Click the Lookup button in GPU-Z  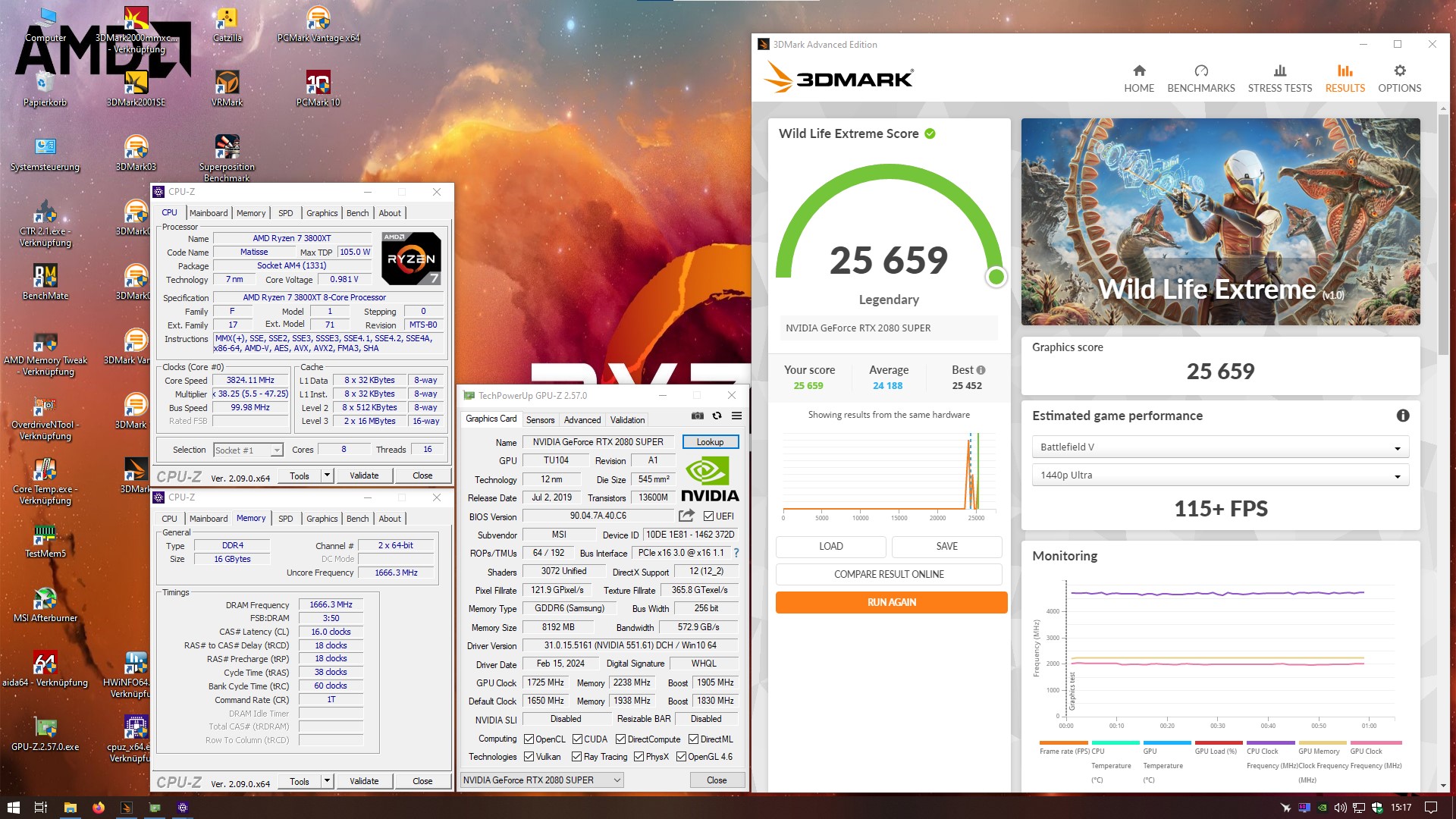(x=710, y=441)
